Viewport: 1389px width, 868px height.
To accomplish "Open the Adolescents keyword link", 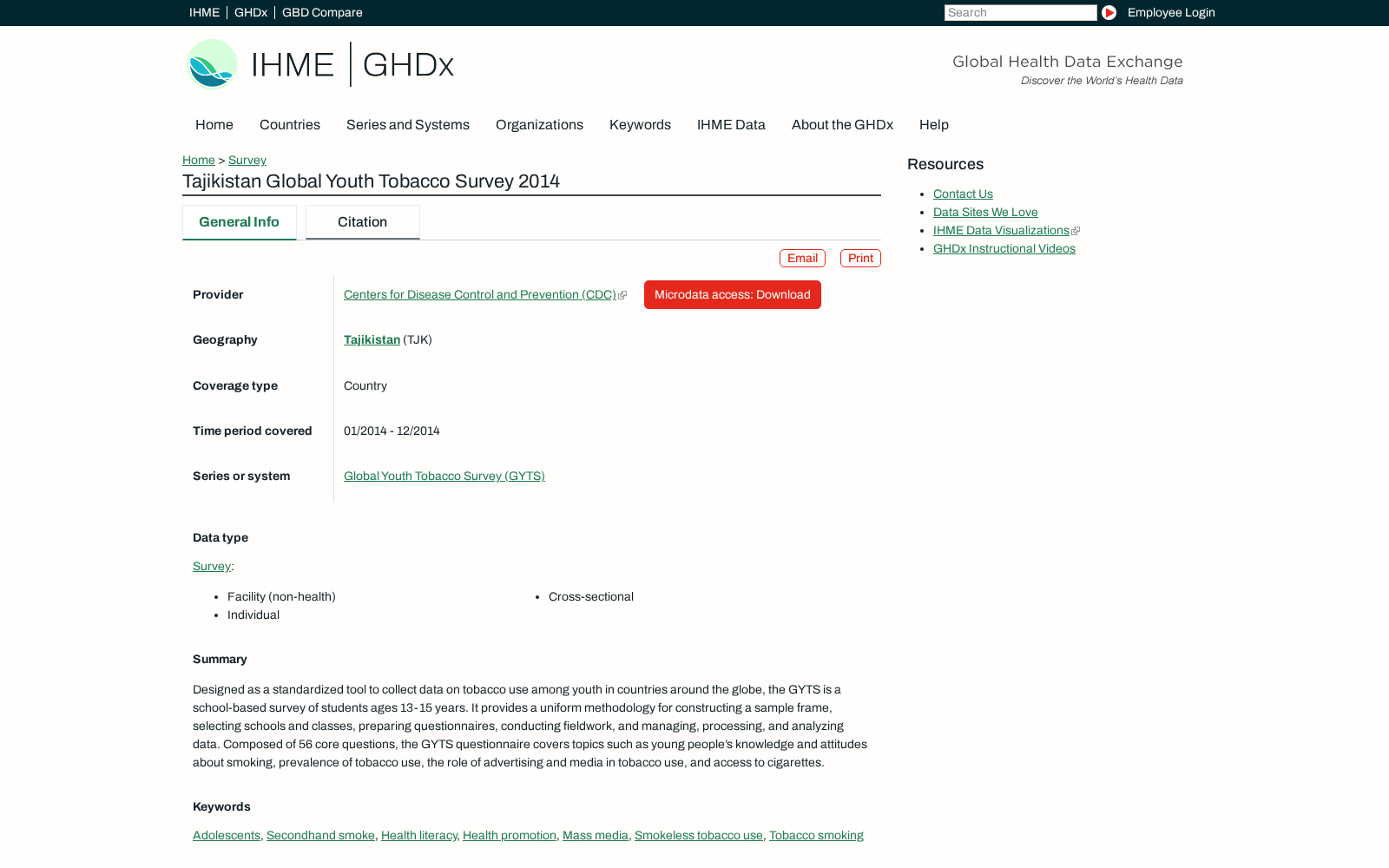I will (x=227, y=835).
